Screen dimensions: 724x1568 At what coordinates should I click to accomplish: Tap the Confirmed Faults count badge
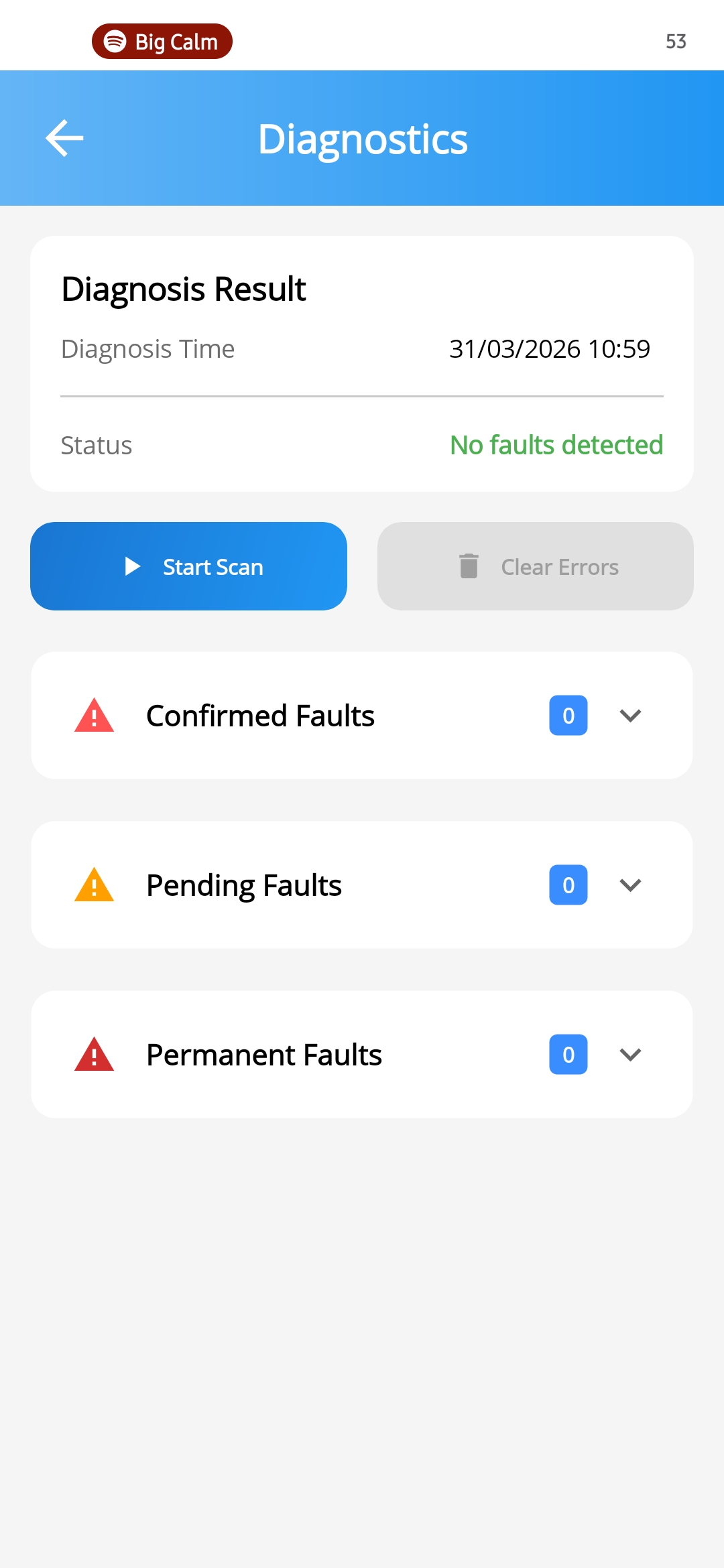click(568, 716)
